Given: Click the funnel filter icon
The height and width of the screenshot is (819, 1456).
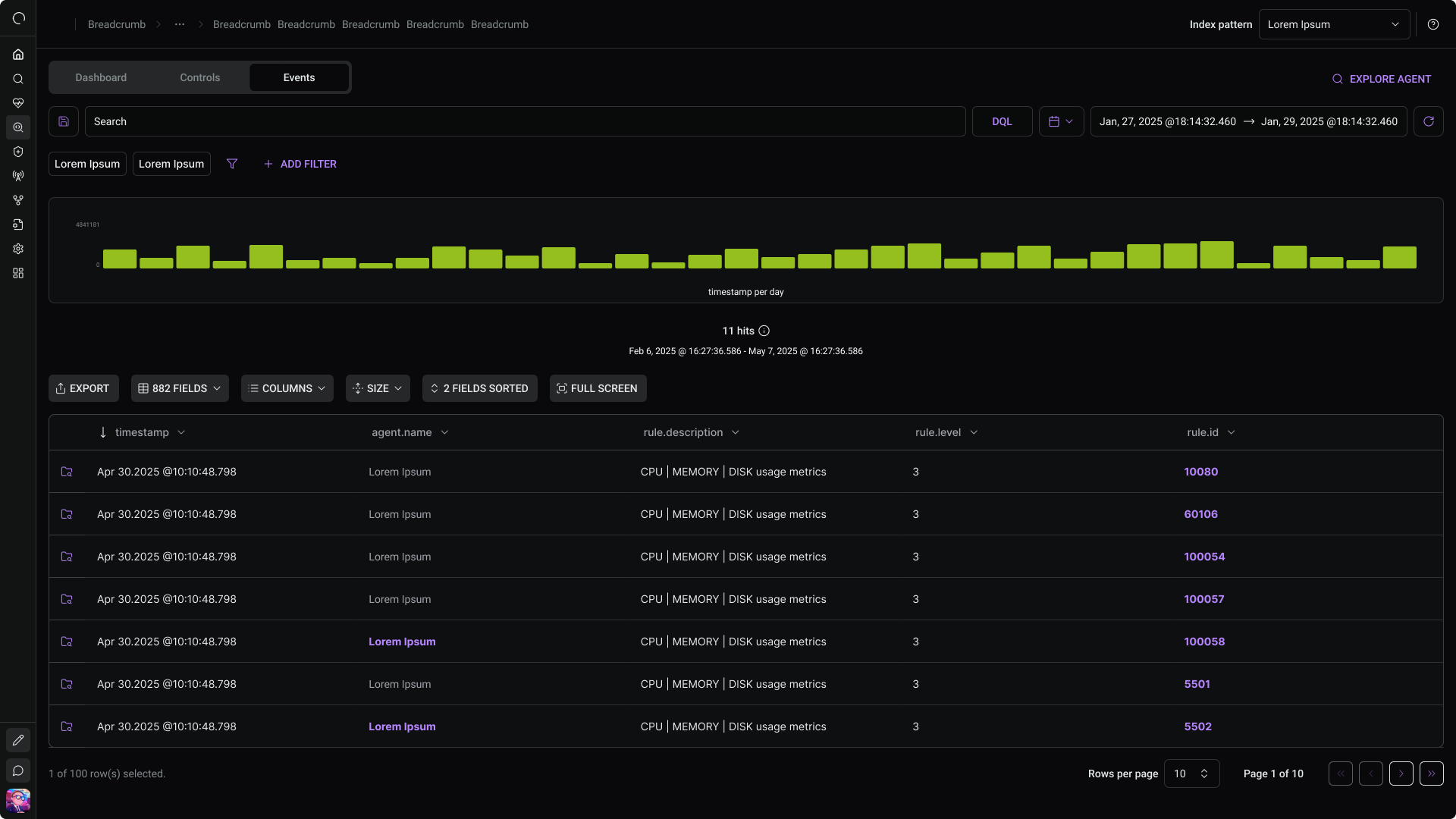Looking at the screenshot, I should [232, 164].
